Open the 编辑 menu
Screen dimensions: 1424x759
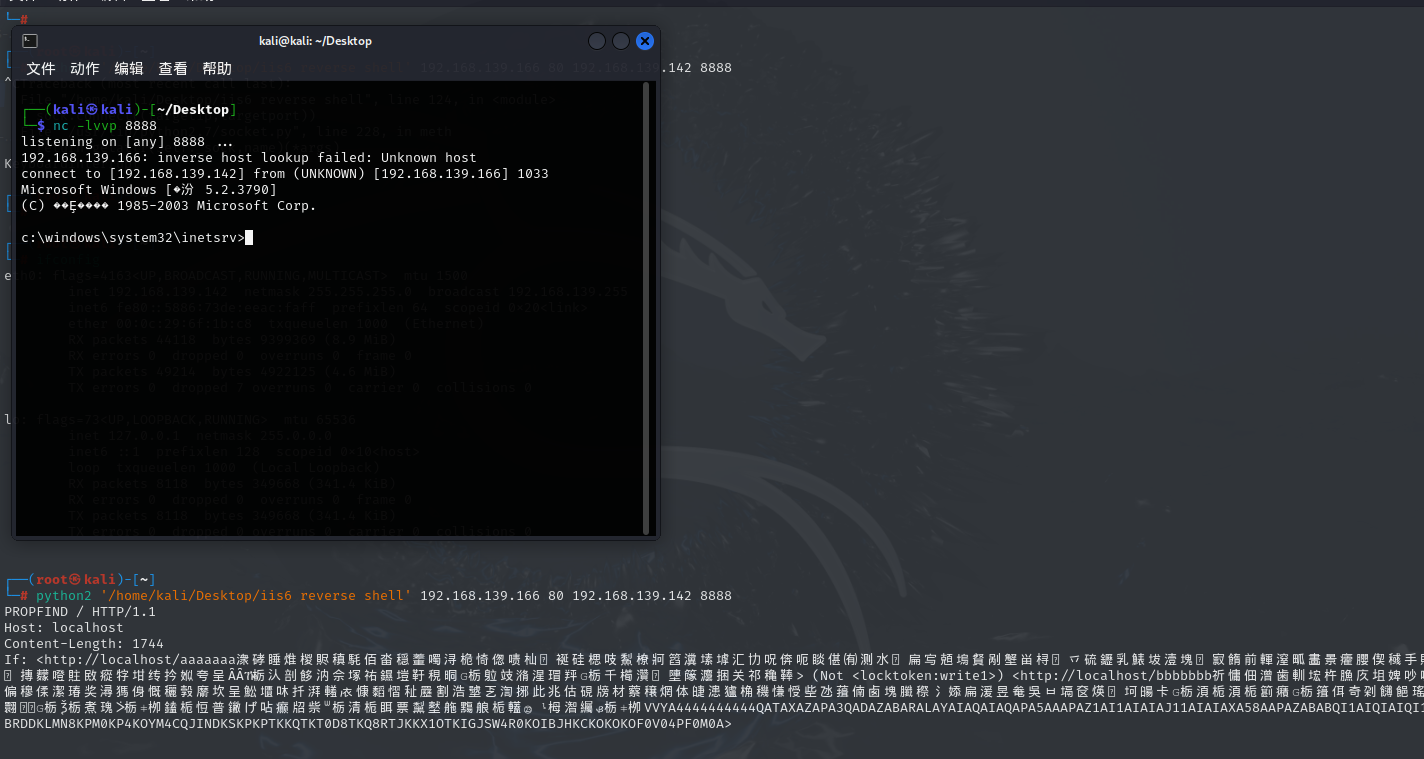129,69
